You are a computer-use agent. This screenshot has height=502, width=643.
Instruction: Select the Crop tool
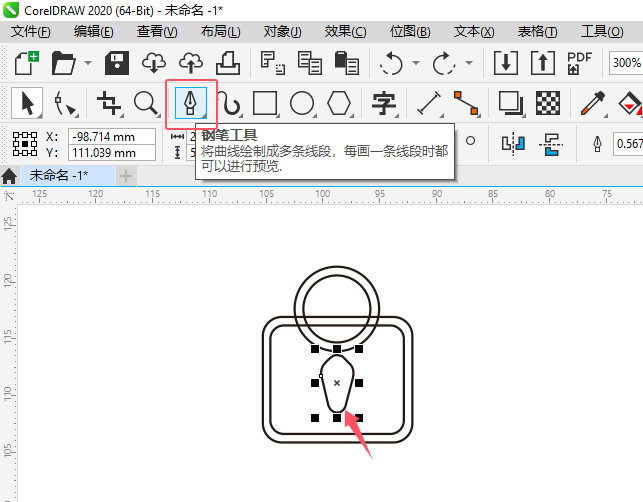(x=109, y=103)
